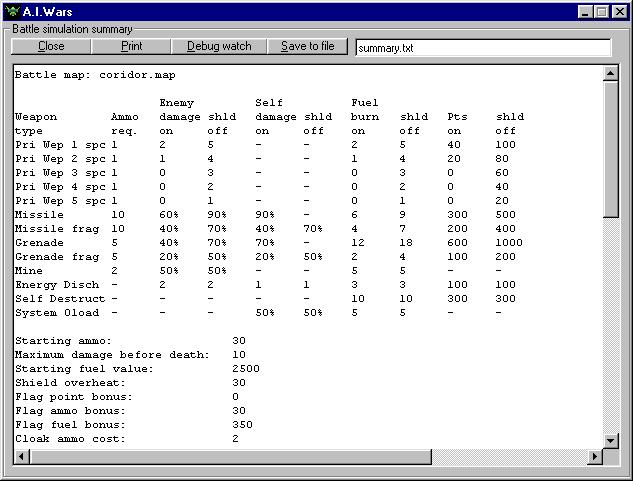Click the horizontal scrollbar right arrow
Viewport: 633px width, 481px height.
595,457
